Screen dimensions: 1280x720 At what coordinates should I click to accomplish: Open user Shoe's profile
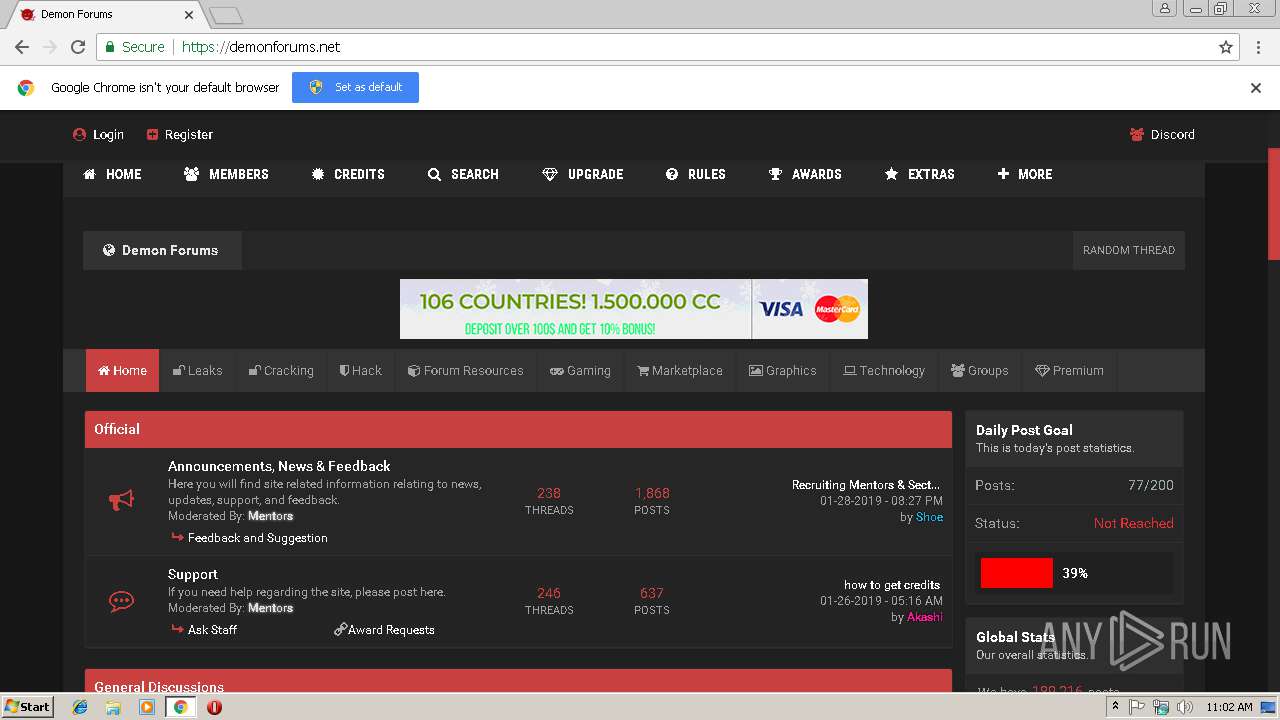929,517
